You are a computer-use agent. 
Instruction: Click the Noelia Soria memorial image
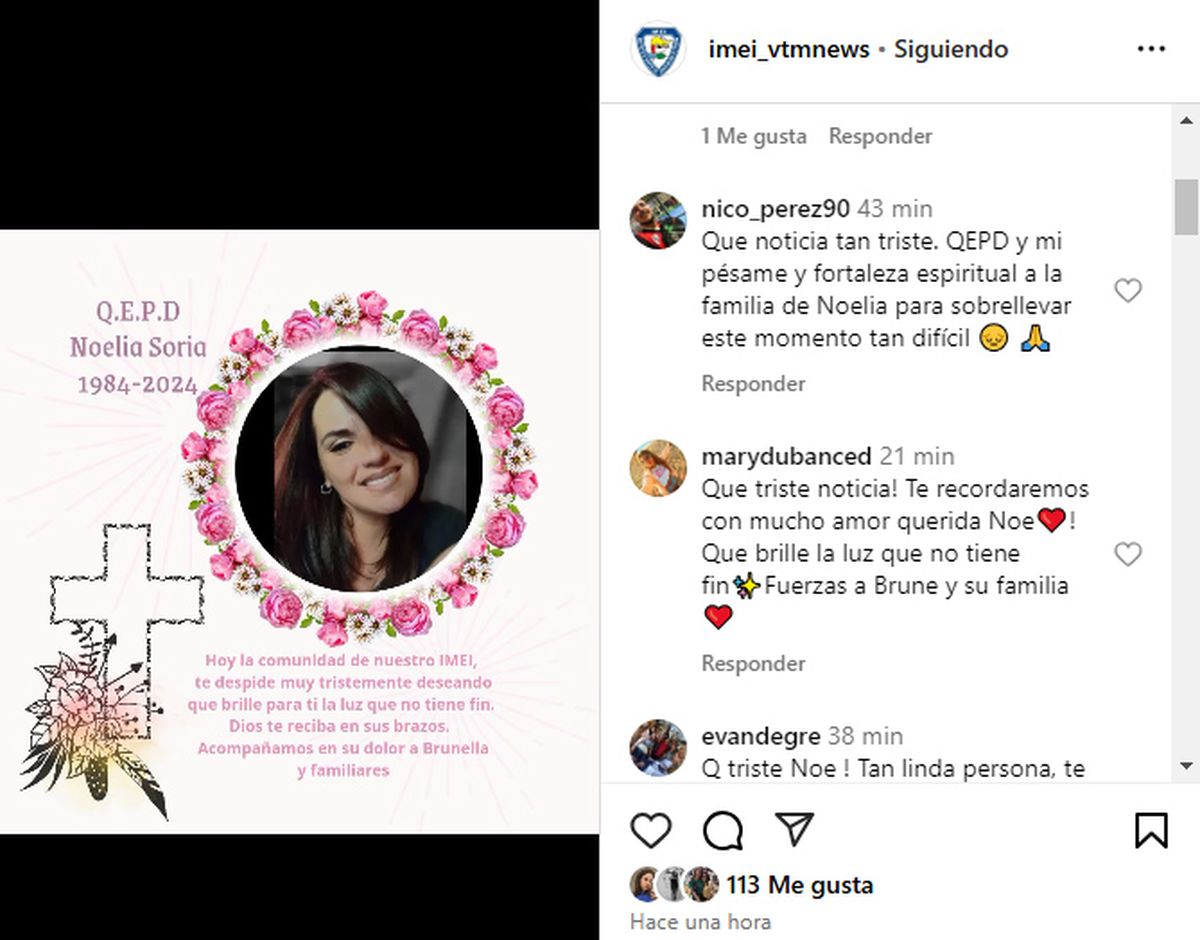(300, 531)
